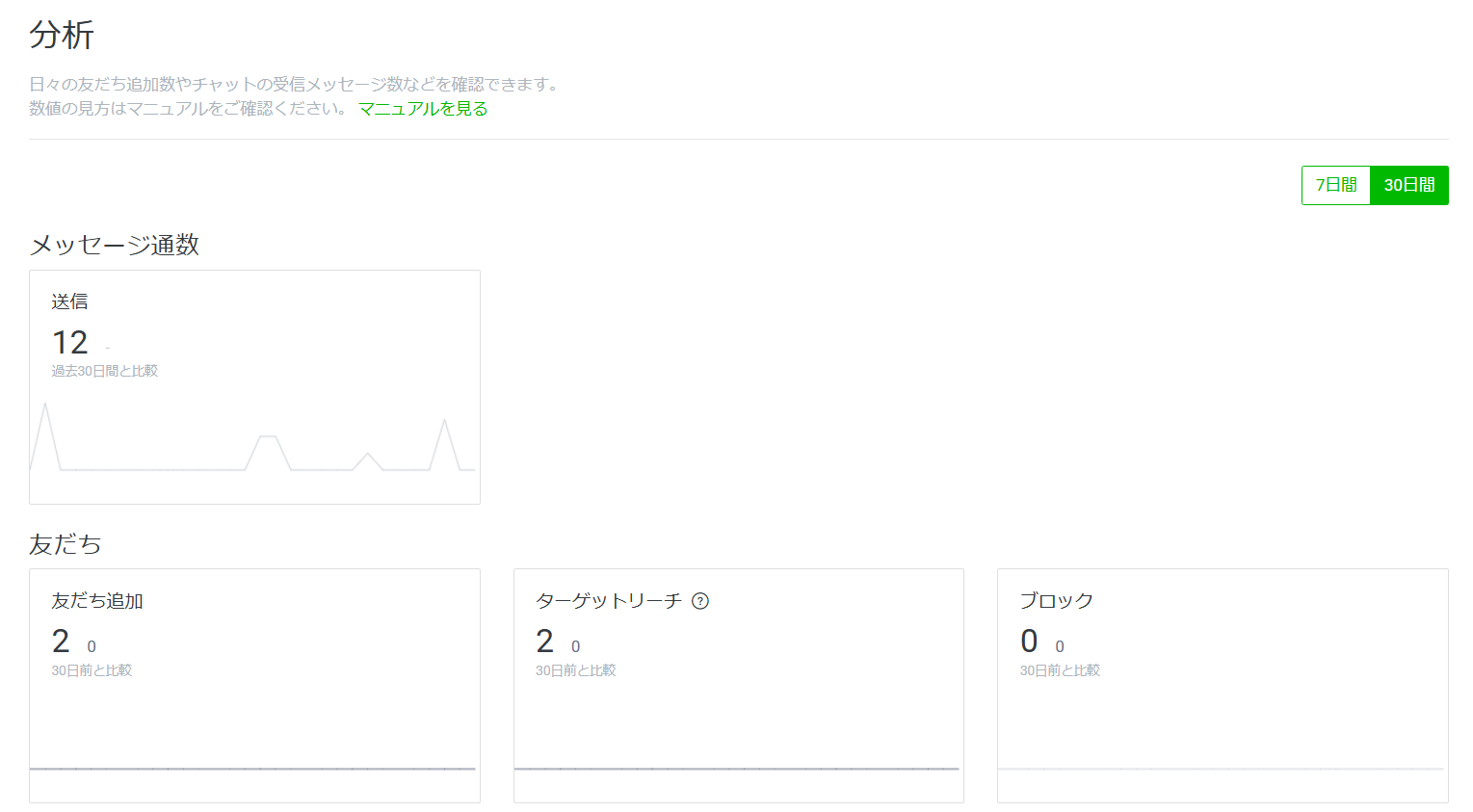Click the ブロック count of 0

pyautogui.click(x=1029, y=641)
